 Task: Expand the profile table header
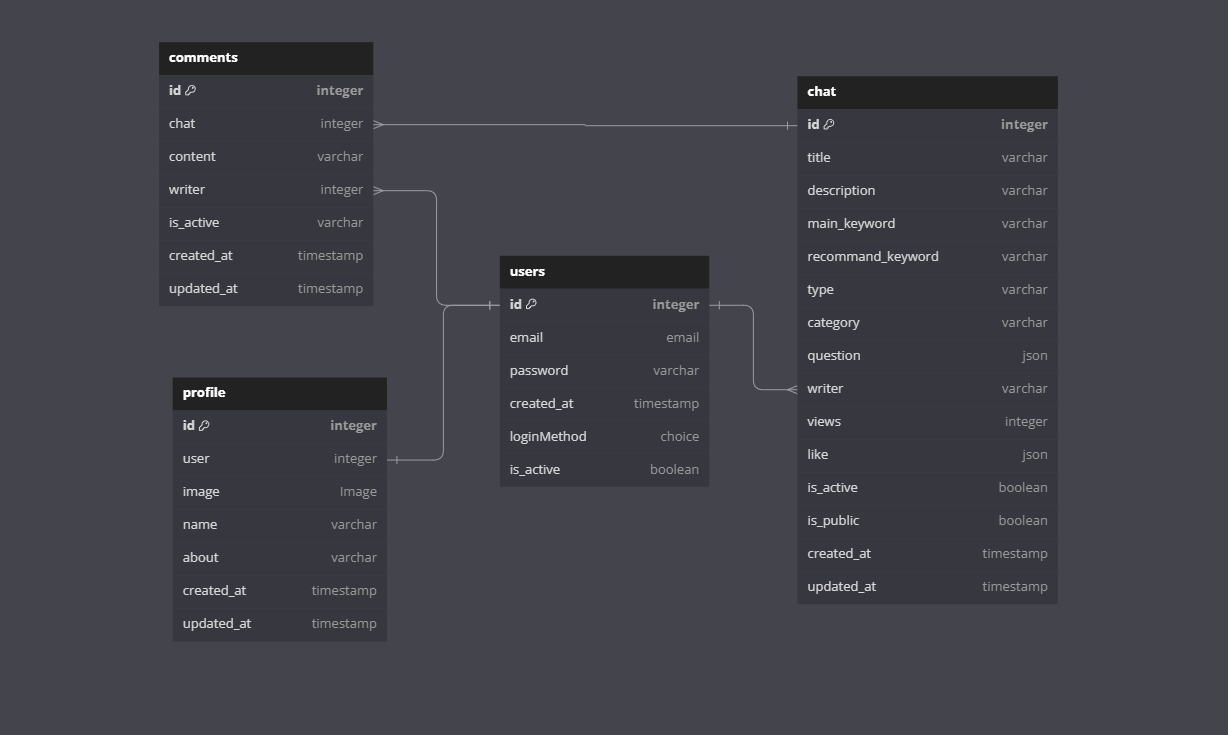click(x=279, y=393)
